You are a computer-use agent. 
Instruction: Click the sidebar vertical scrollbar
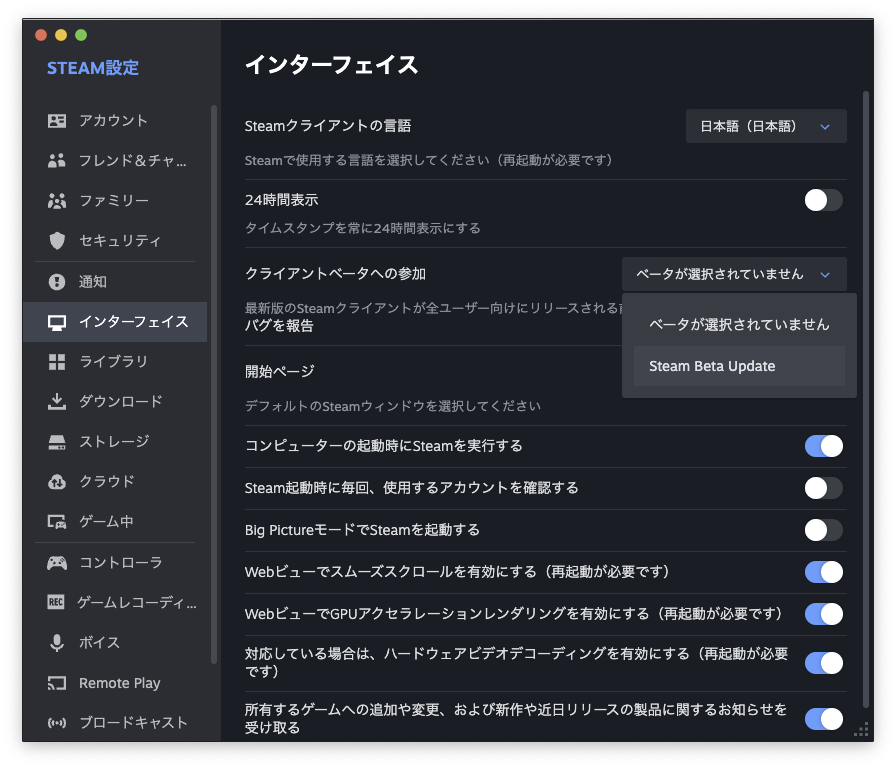click(214, 384)
